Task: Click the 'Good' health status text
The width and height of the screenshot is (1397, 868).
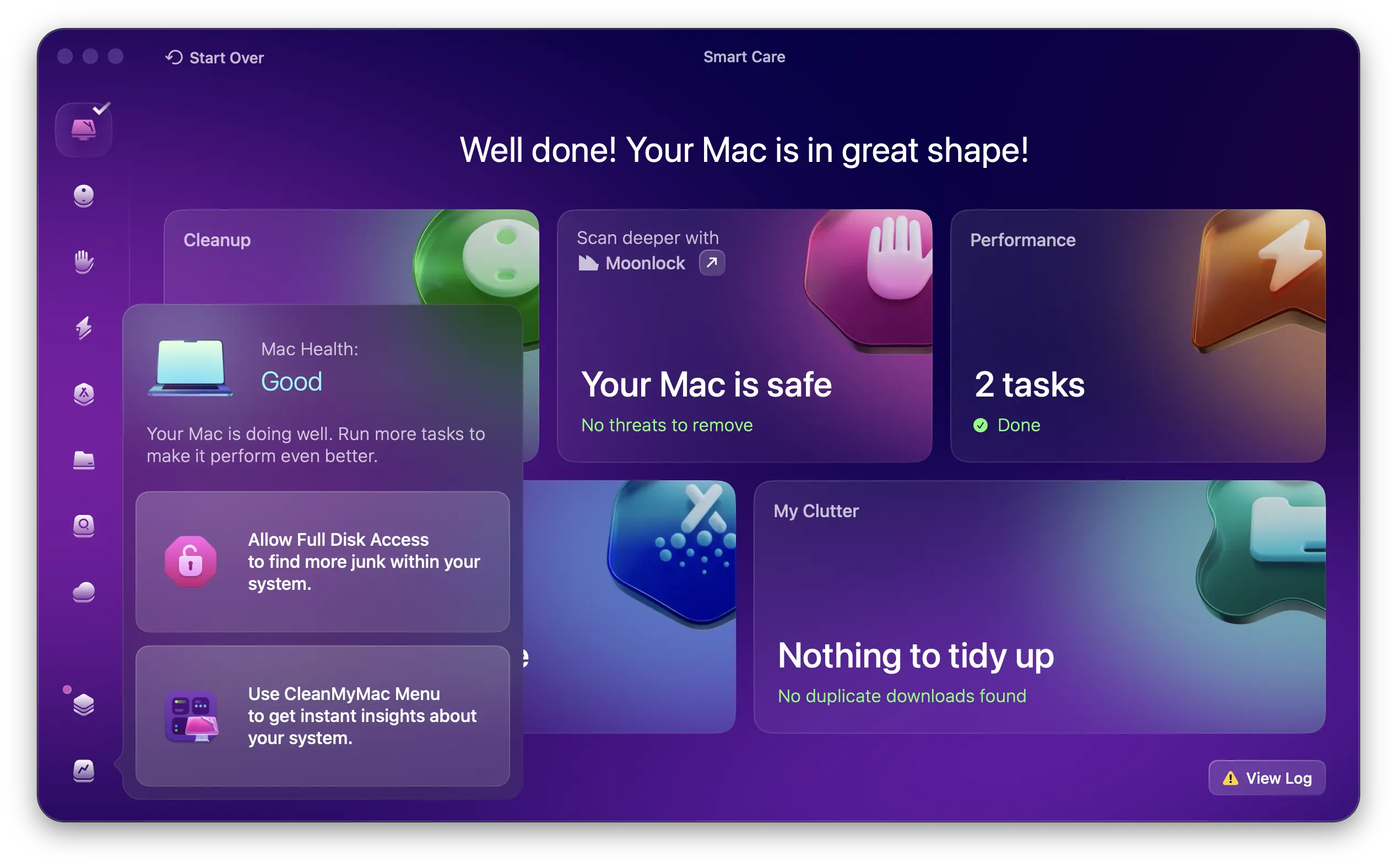Action: [292, 382]
